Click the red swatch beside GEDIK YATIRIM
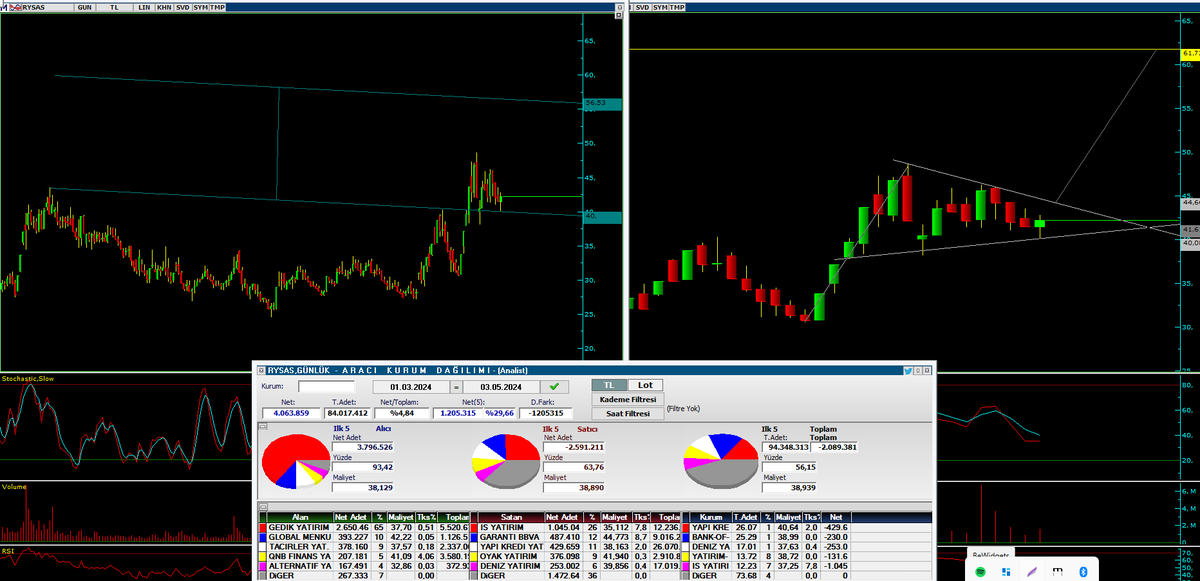The image size is (1200, 581). coord(263,527)
